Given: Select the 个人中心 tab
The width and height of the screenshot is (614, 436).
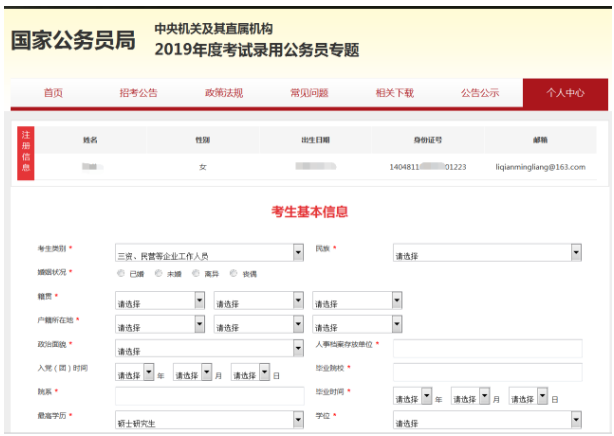Looking at the screenshot, I should pos(565,93).
